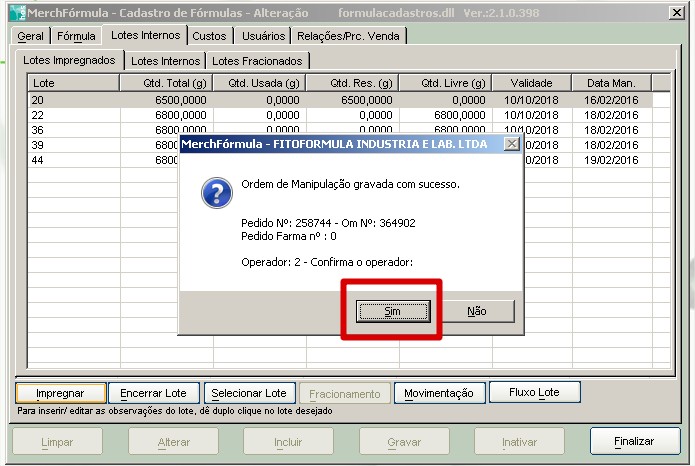Close the MerchFórmula confirmation dialog
The width and height of the screenshot is (695, 466).
pyautogui.click(x=511, y=144)
